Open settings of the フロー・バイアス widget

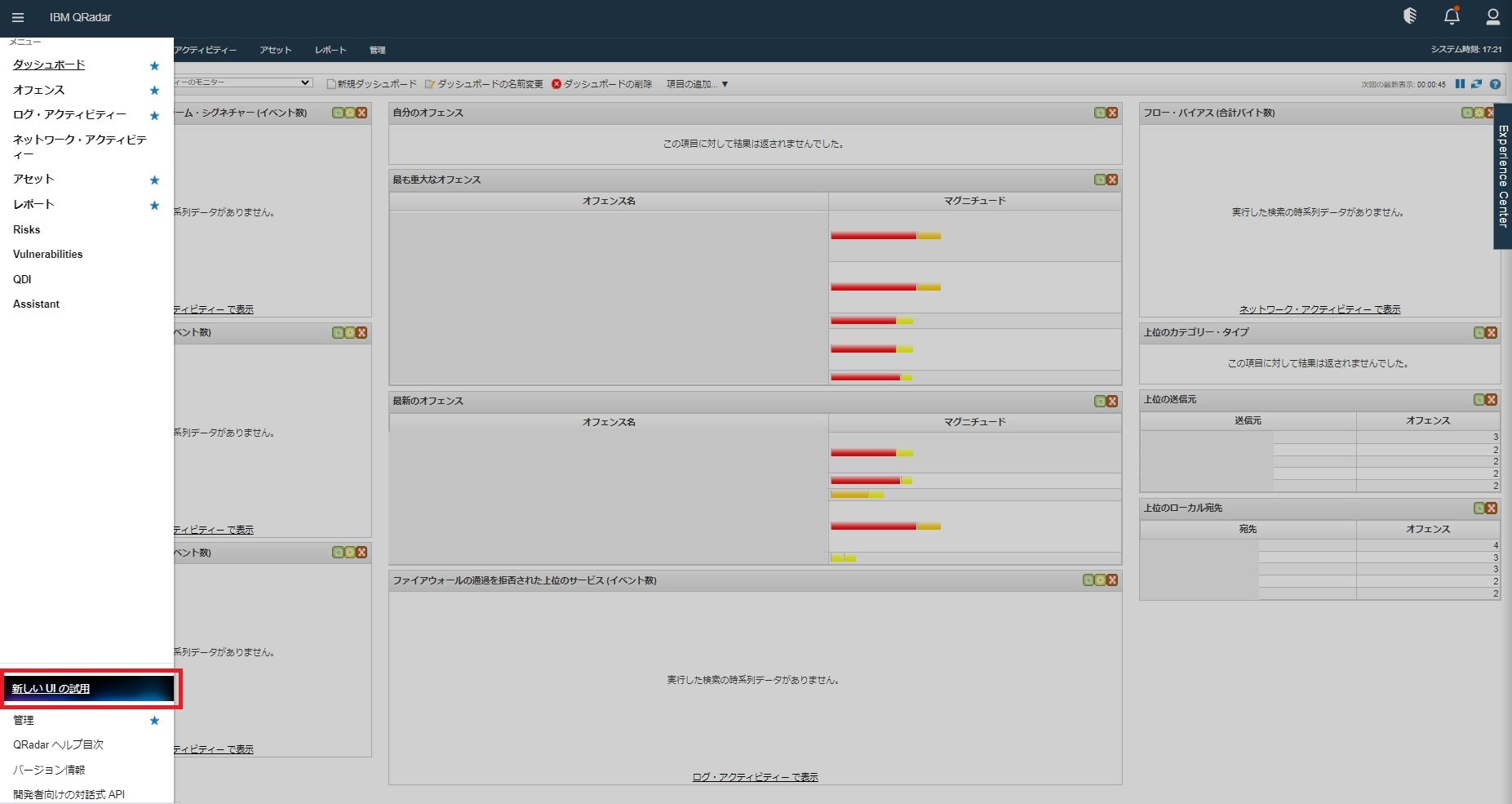(1479, 113)
